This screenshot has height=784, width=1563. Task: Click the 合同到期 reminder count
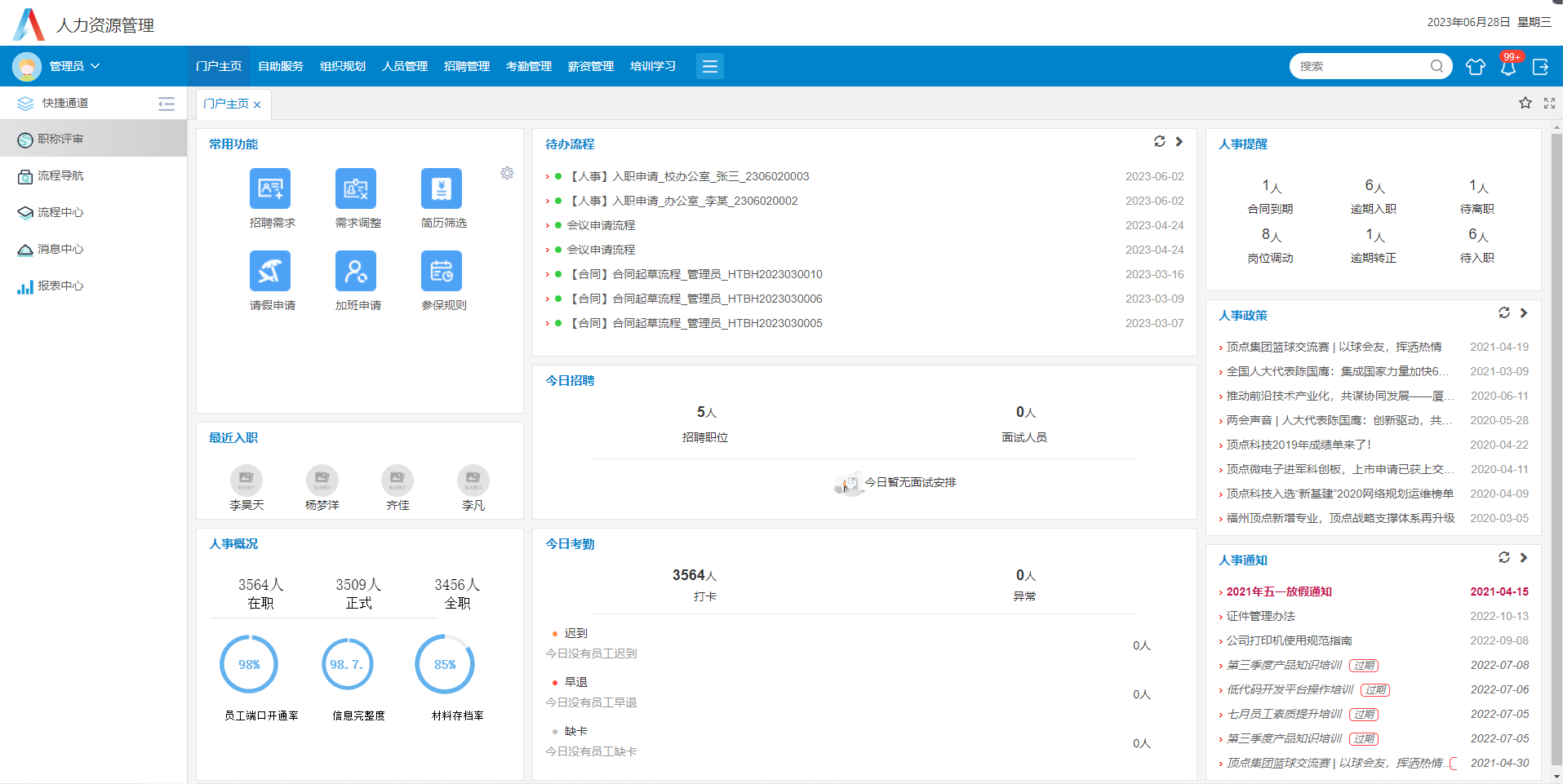click(x=1271, y=186)
